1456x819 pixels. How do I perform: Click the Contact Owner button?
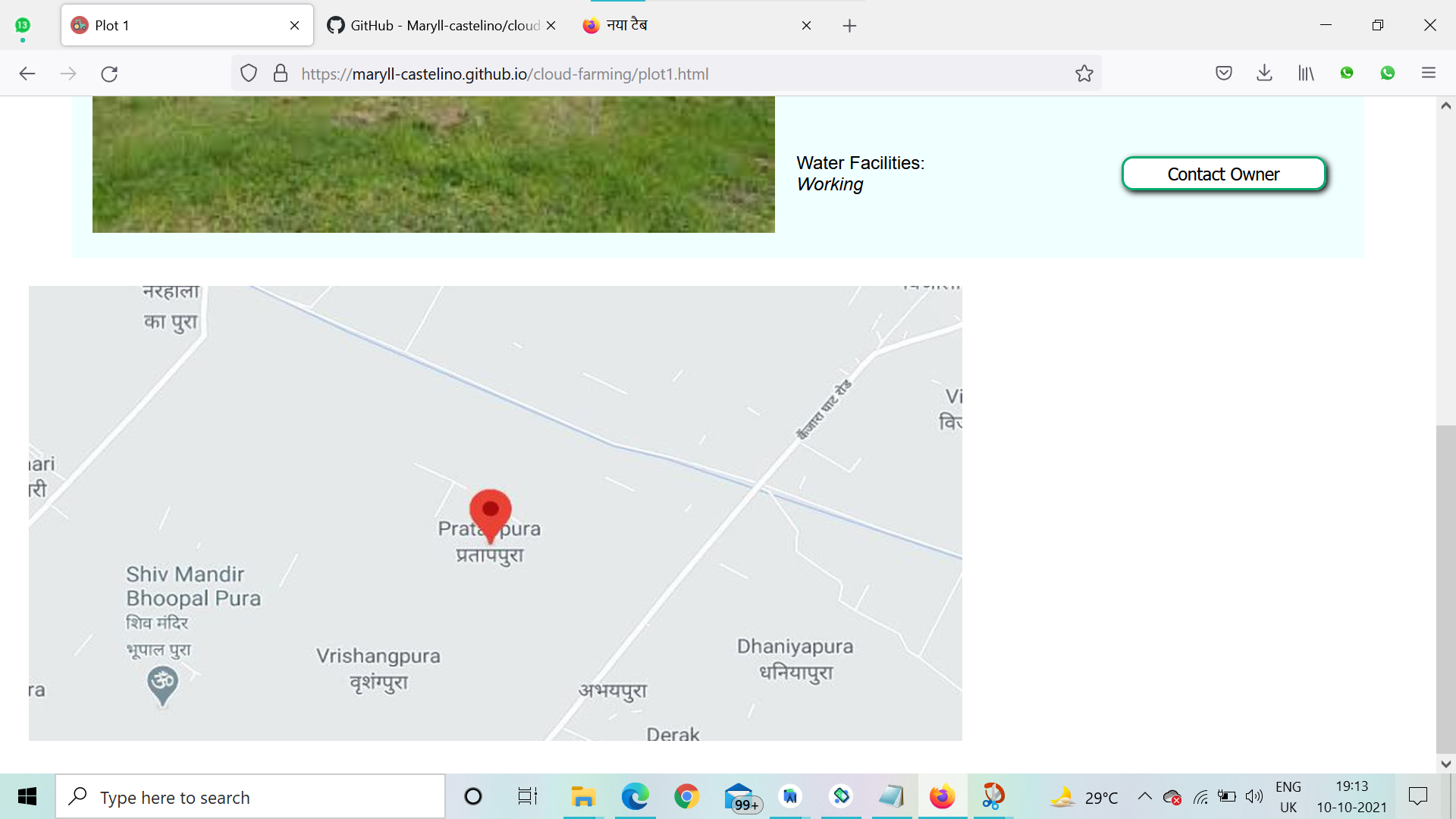pyautogui.click(x=1223, y=174)
